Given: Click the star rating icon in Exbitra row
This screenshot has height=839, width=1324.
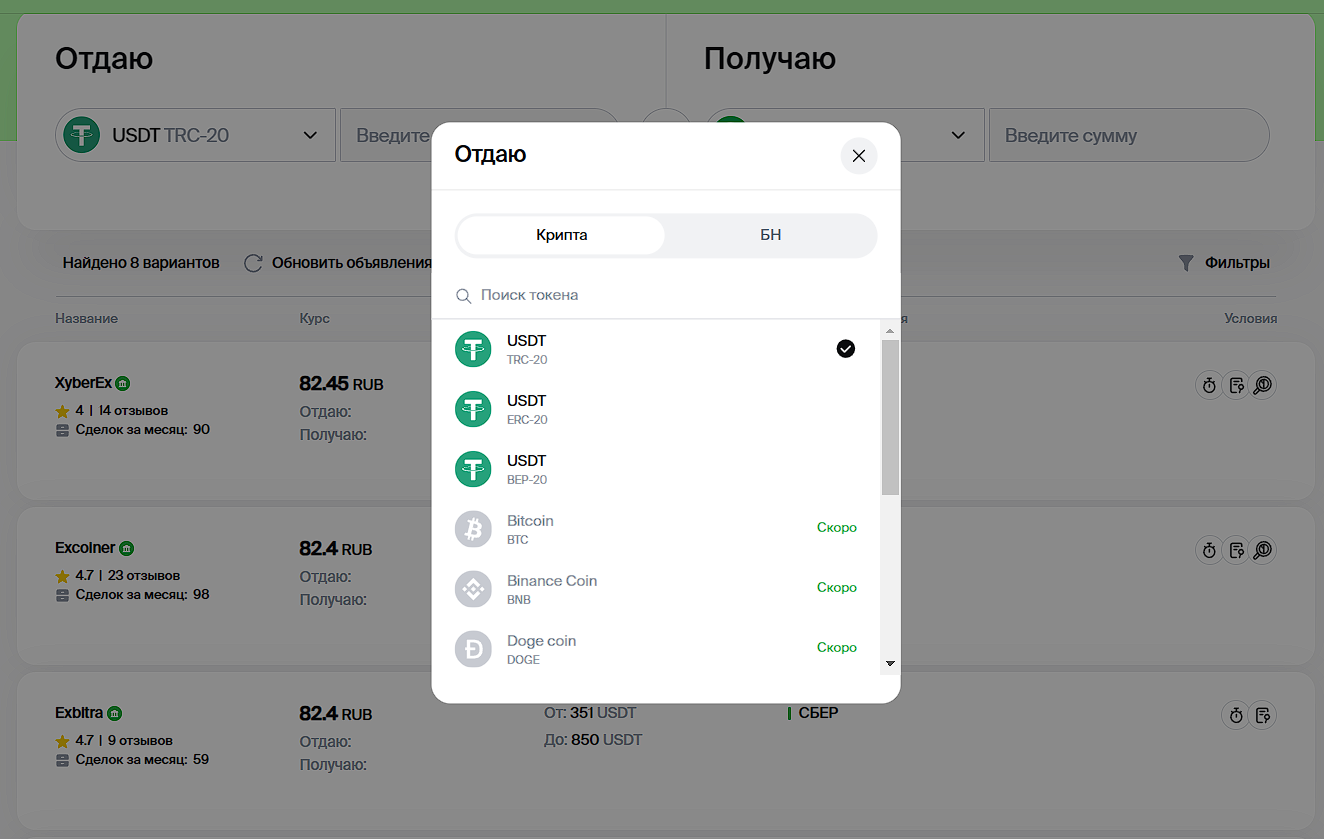Looking at the screenshot, I should (x=62, y=741).
